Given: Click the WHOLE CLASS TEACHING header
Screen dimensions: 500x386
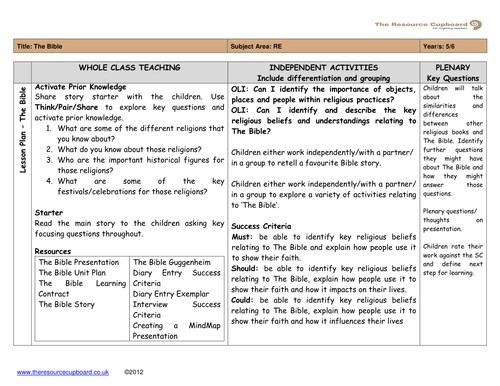Looking at the screenshot, I should click(130, 68).
